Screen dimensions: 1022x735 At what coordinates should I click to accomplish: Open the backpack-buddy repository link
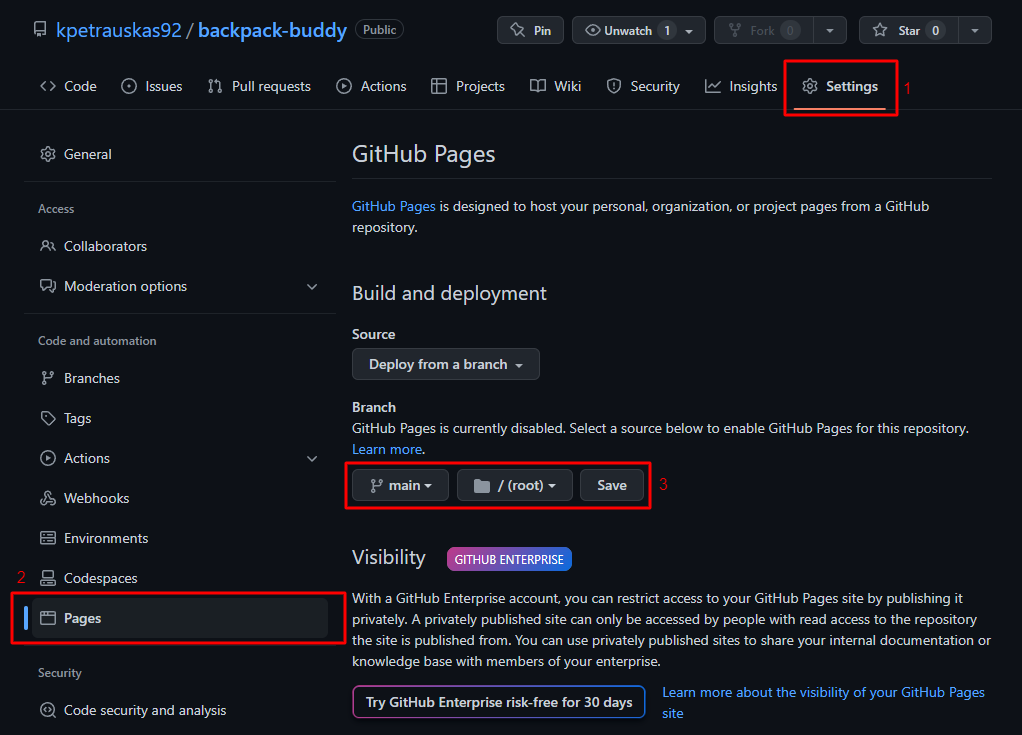click(272, 30)
